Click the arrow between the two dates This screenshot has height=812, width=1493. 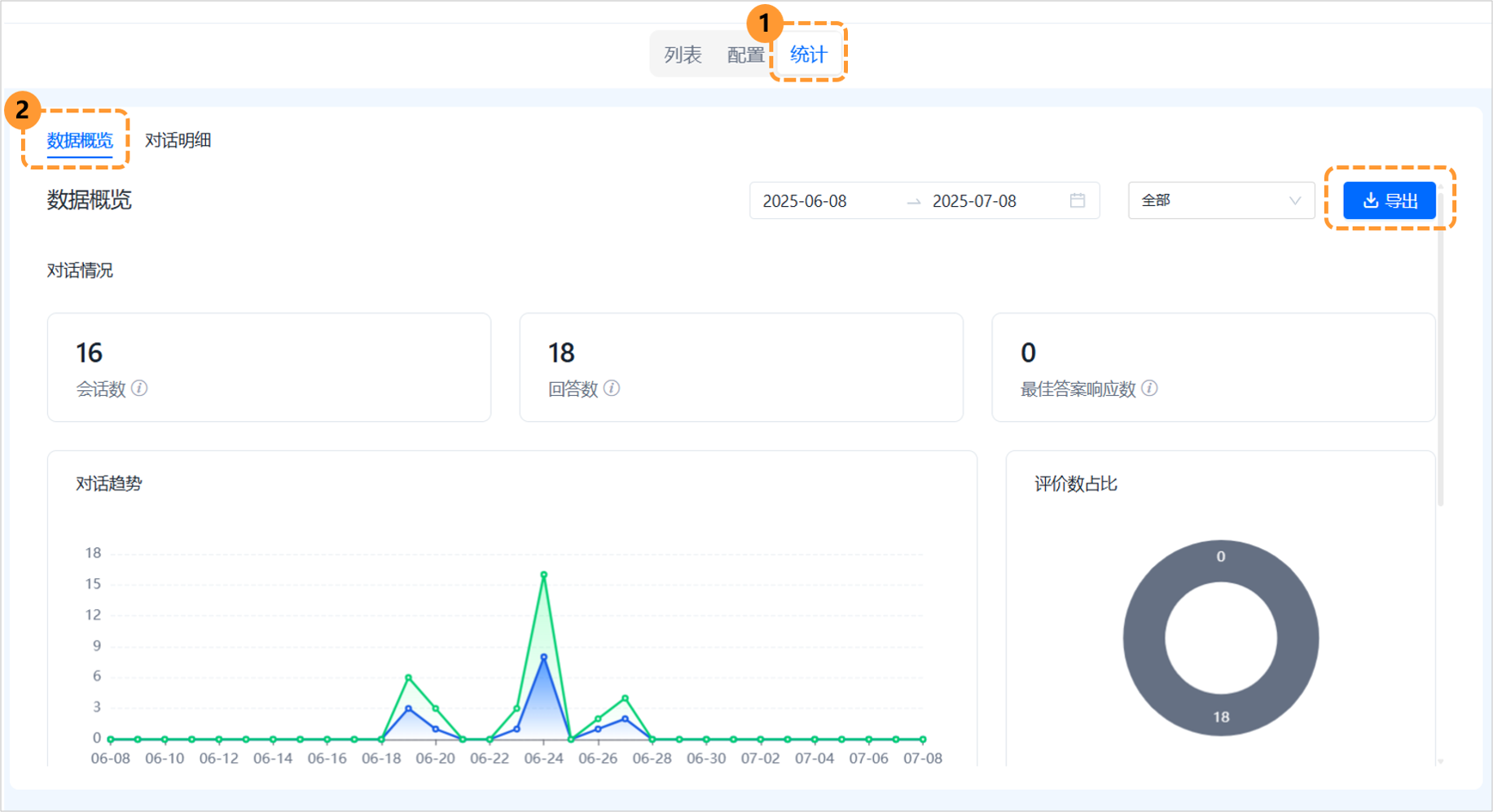coord(914,201)
